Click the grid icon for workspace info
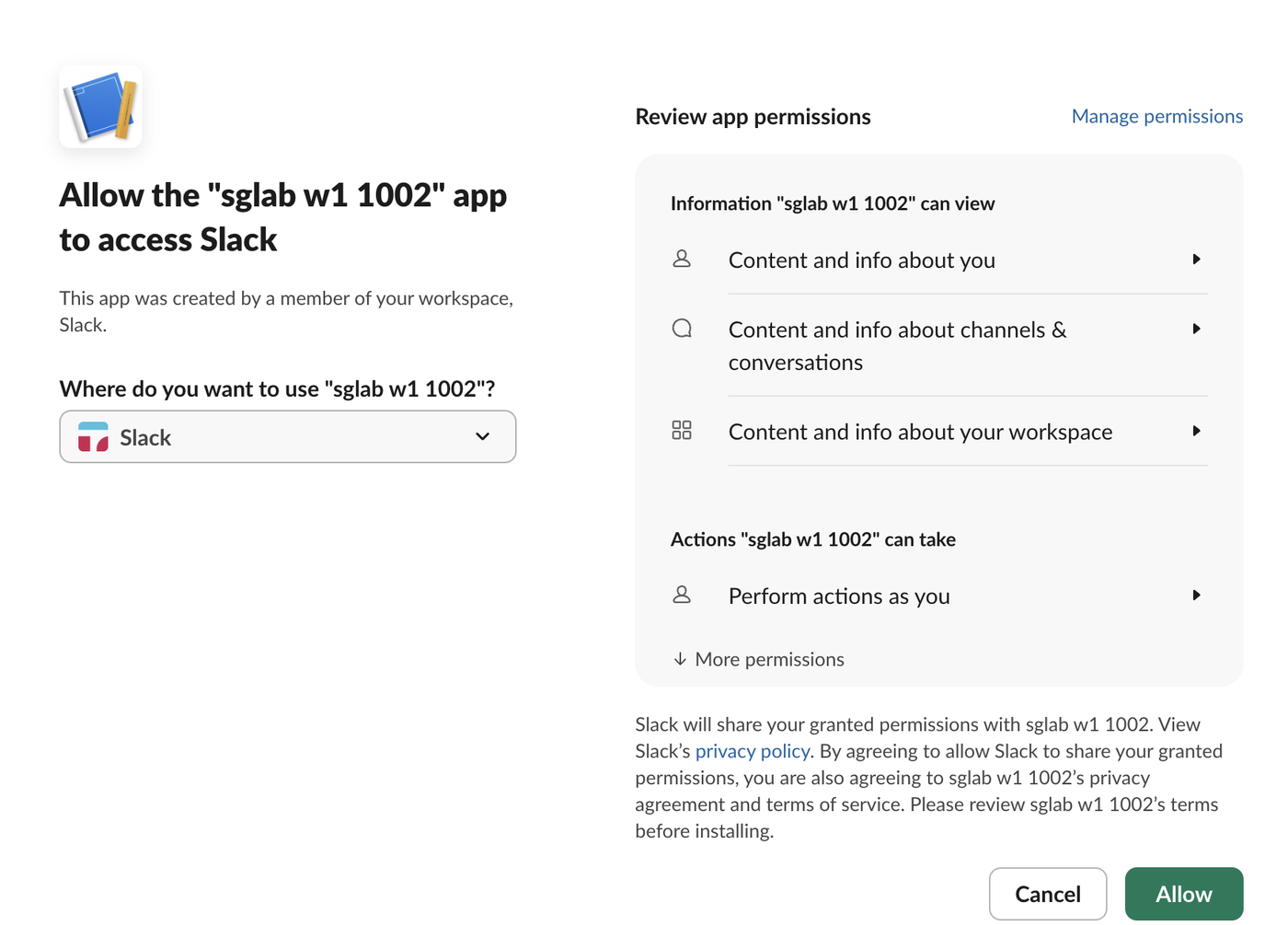 (x=682, y=430)
